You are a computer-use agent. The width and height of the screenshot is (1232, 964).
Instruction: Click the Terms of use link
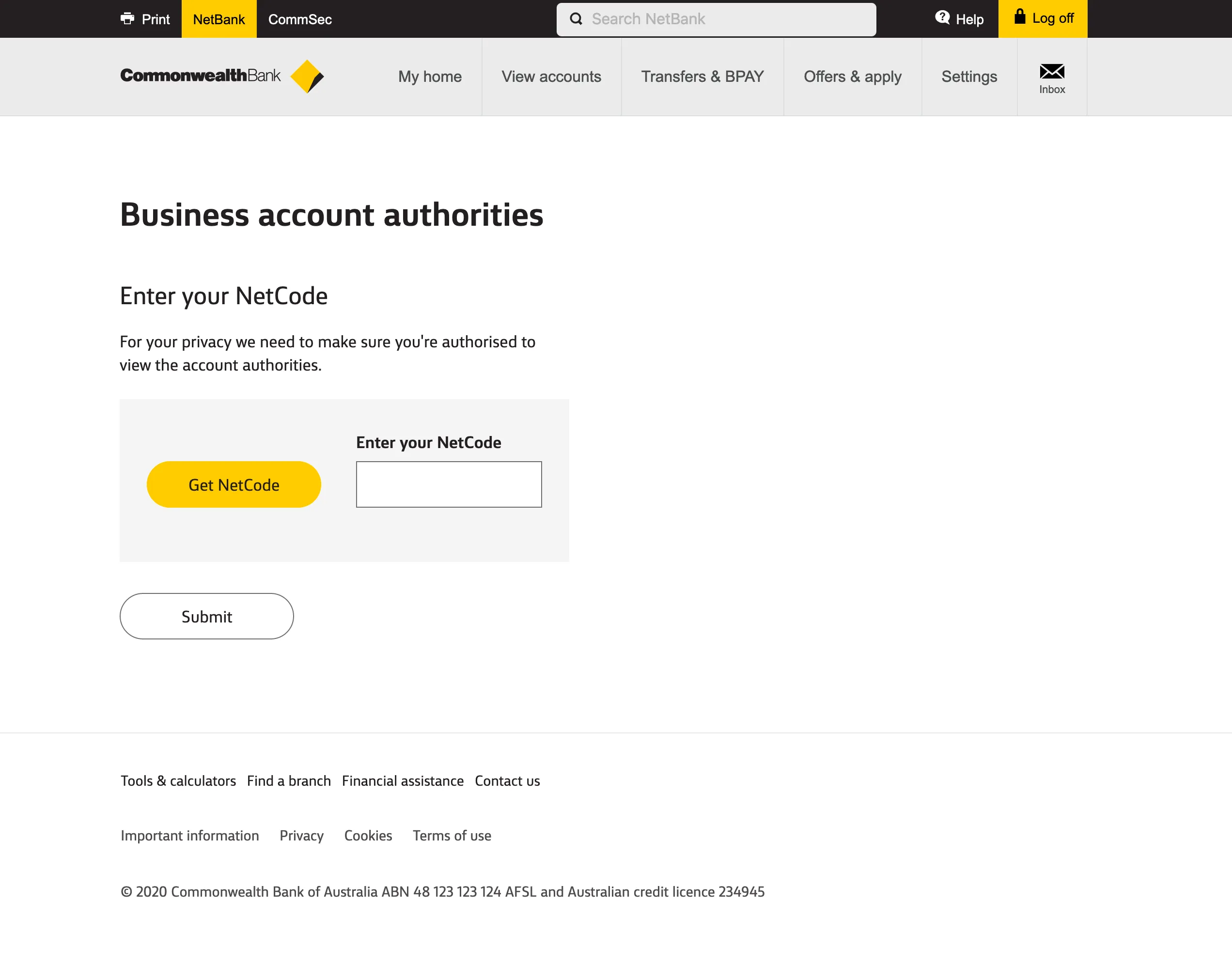click(x=451, y=835)
